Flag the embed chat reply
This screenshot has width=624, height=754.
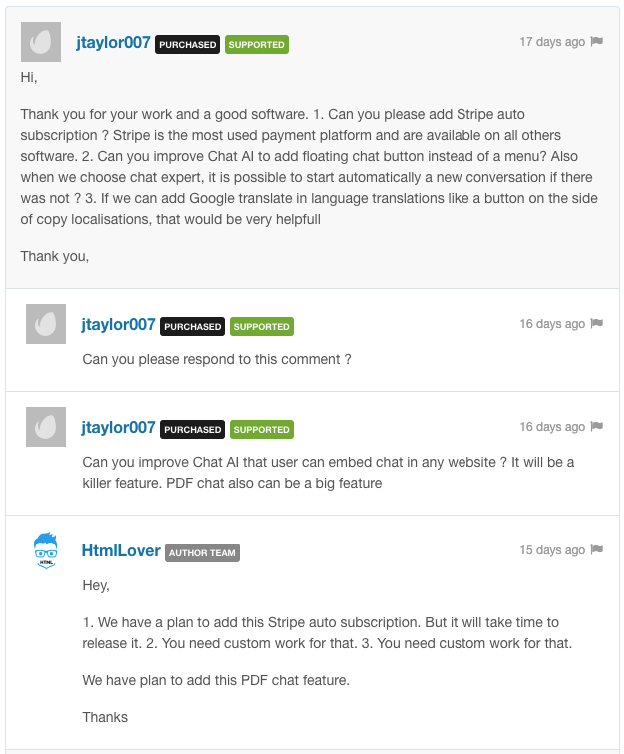(597, 427)
